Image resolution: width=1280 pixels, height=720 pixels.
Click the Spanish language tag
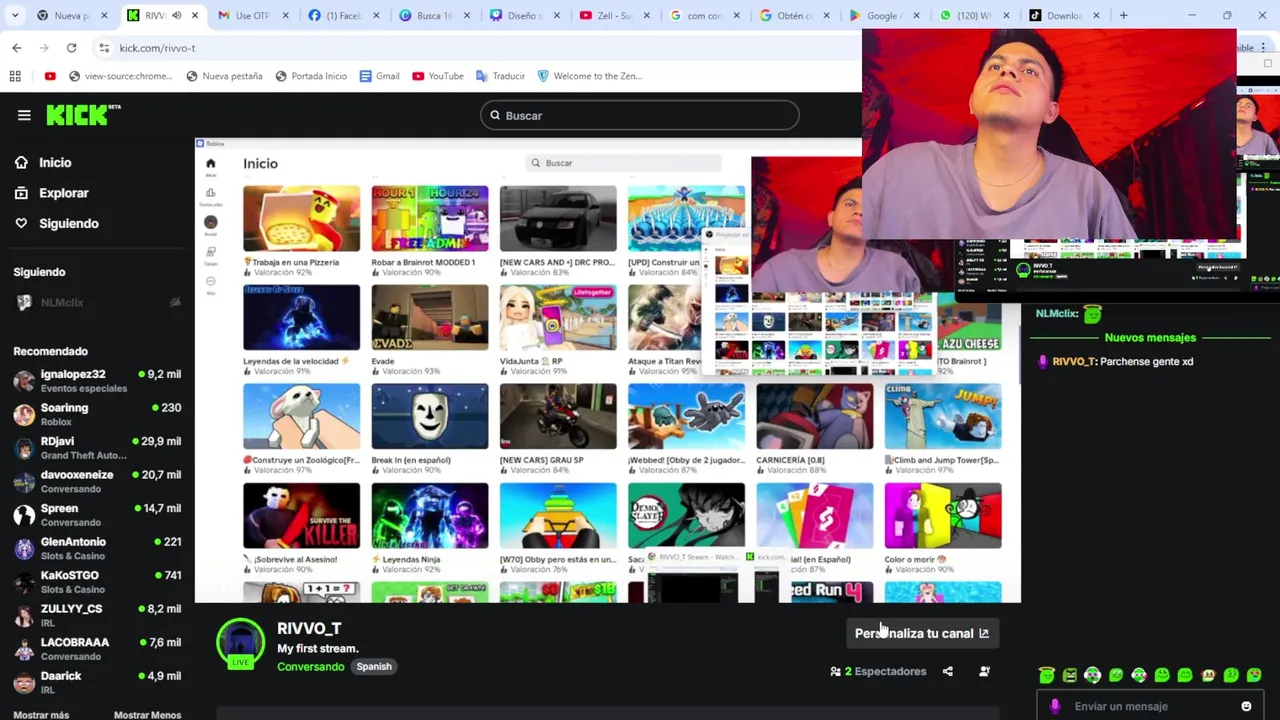coord(374,666)
